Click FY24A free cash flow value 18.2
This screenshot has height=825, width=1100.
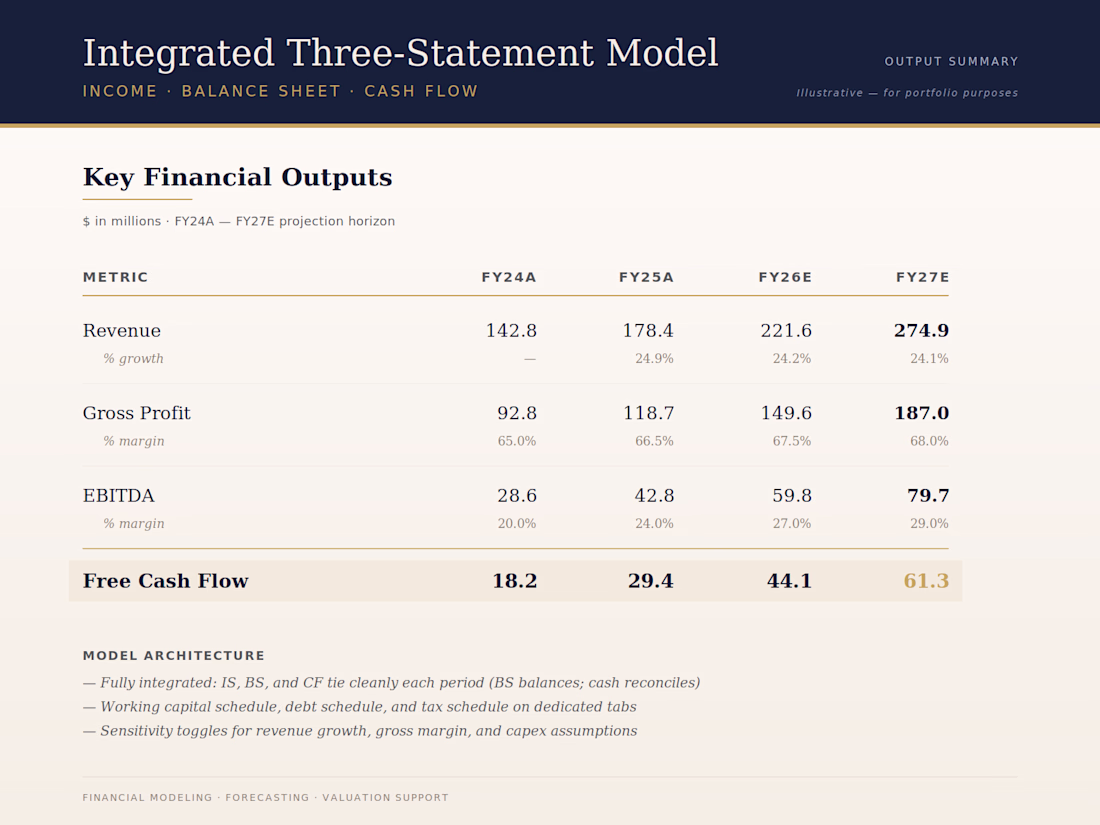pyautogui.click(x=514, y=581)
